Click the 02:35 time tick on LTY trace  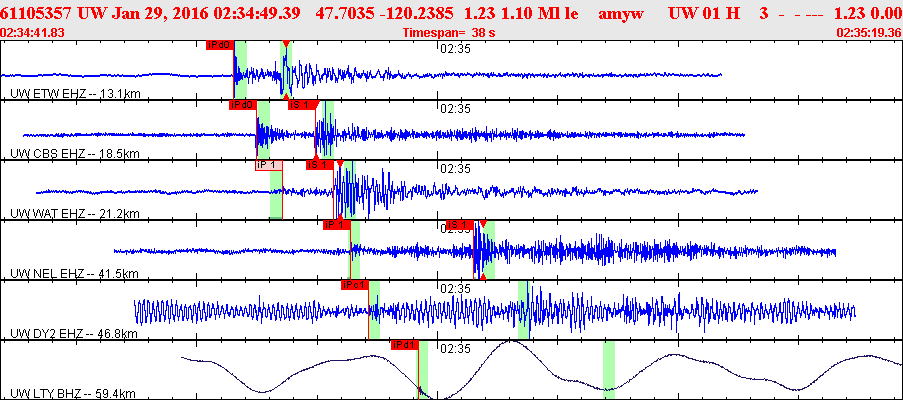tap(456, 348)
